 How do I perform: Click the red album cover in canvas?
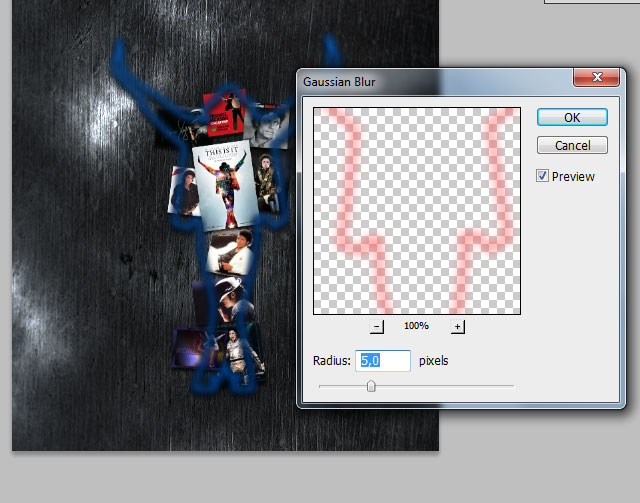[224, 113]
